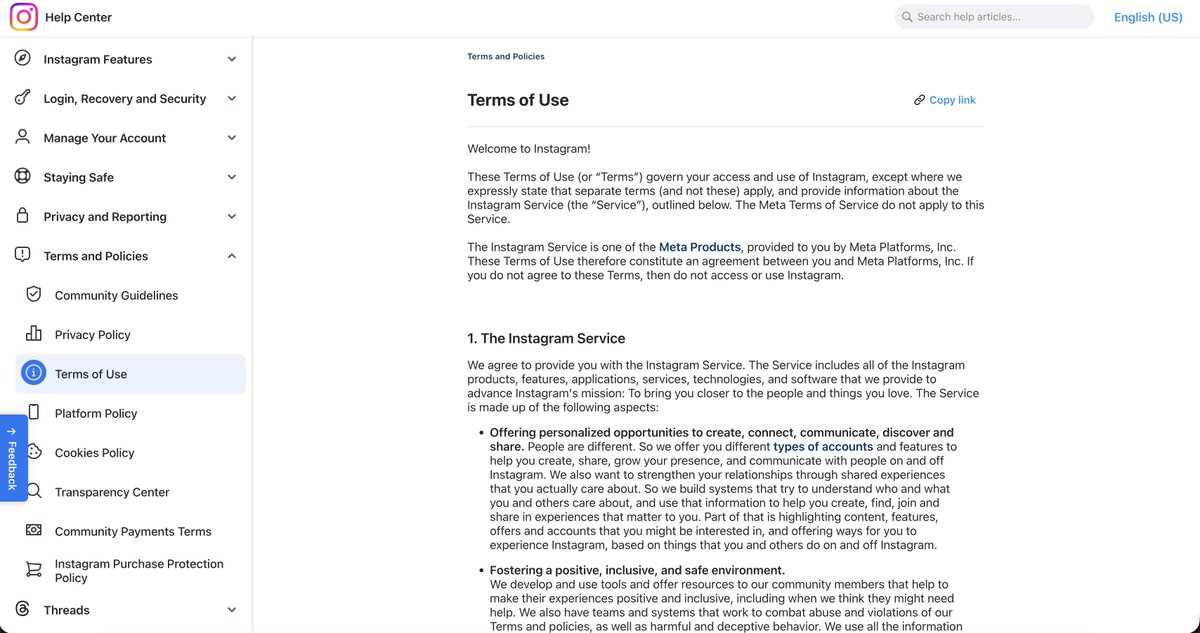Follow the types of accounts link
This screenshot has width=1200, height=633.
point(823,447)
